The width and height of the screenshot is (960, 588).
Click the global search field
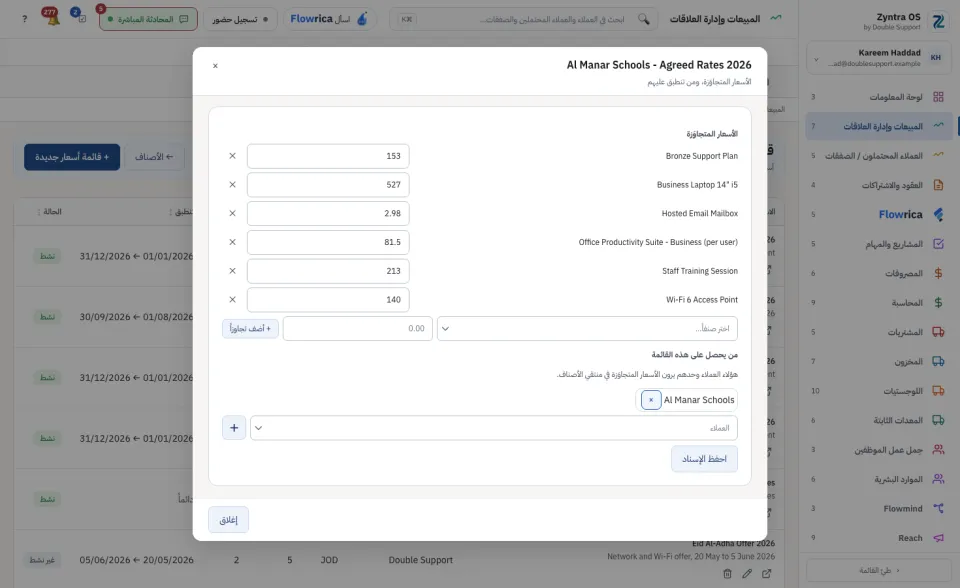(524, 19)
